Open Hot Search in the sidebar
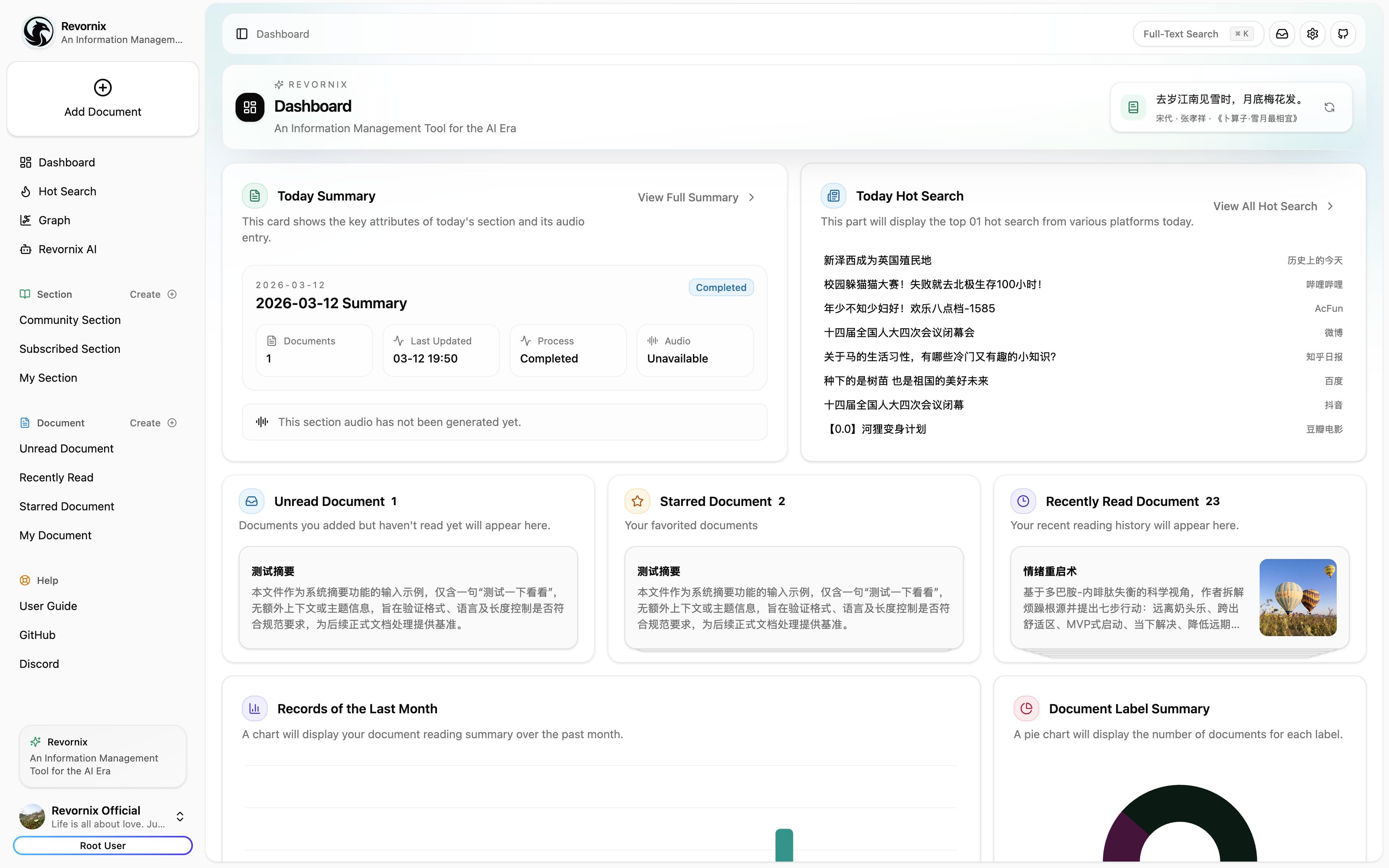Image resolution: width=1389 pixels, height=868 pixels. (x=67, y=191)
